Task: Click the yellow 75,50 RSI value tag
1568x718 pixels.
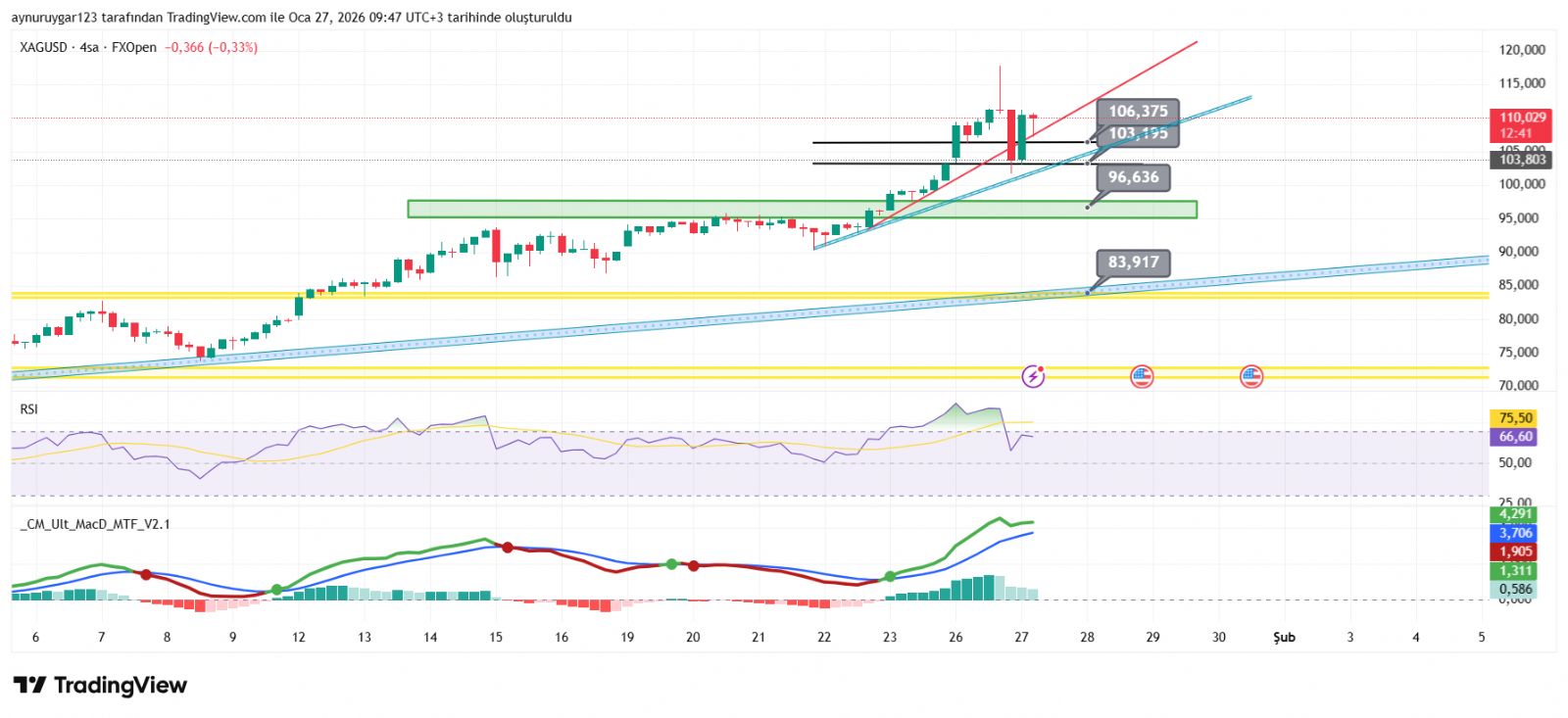Action: pos(1515,418)
